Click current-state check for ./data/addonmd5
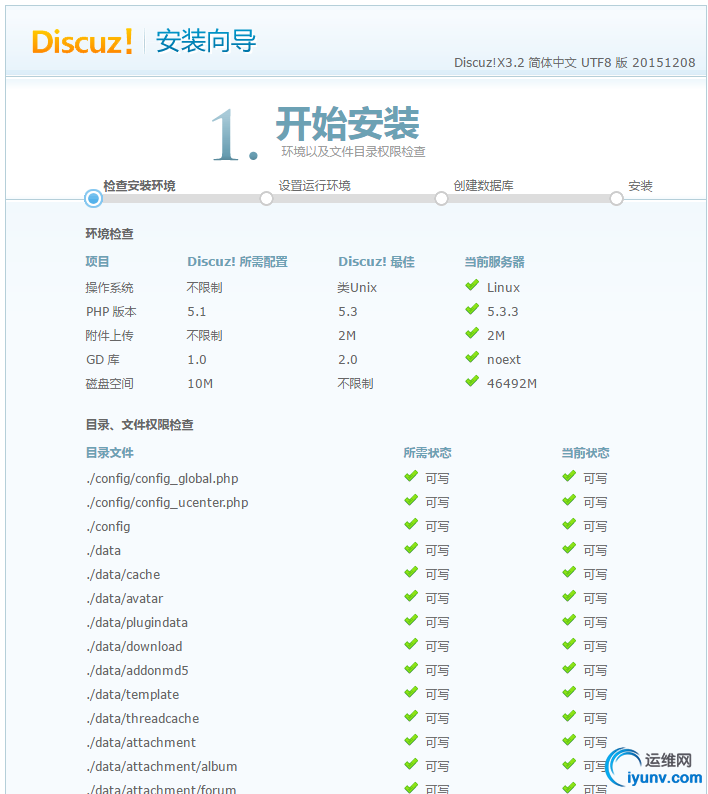This screenshot has height=794, width=708. click(569, 668)
